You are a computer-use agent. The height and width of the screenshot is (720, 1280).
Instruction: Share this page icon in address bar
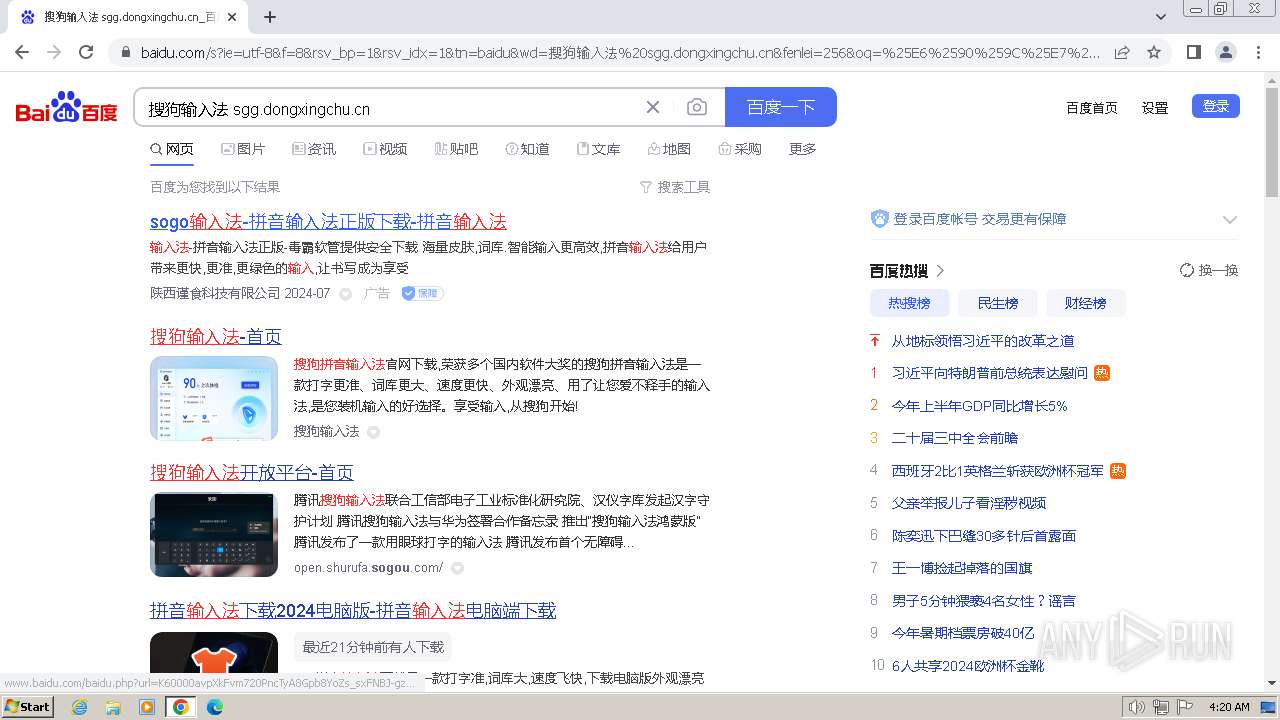click(x=1122, y=52)
